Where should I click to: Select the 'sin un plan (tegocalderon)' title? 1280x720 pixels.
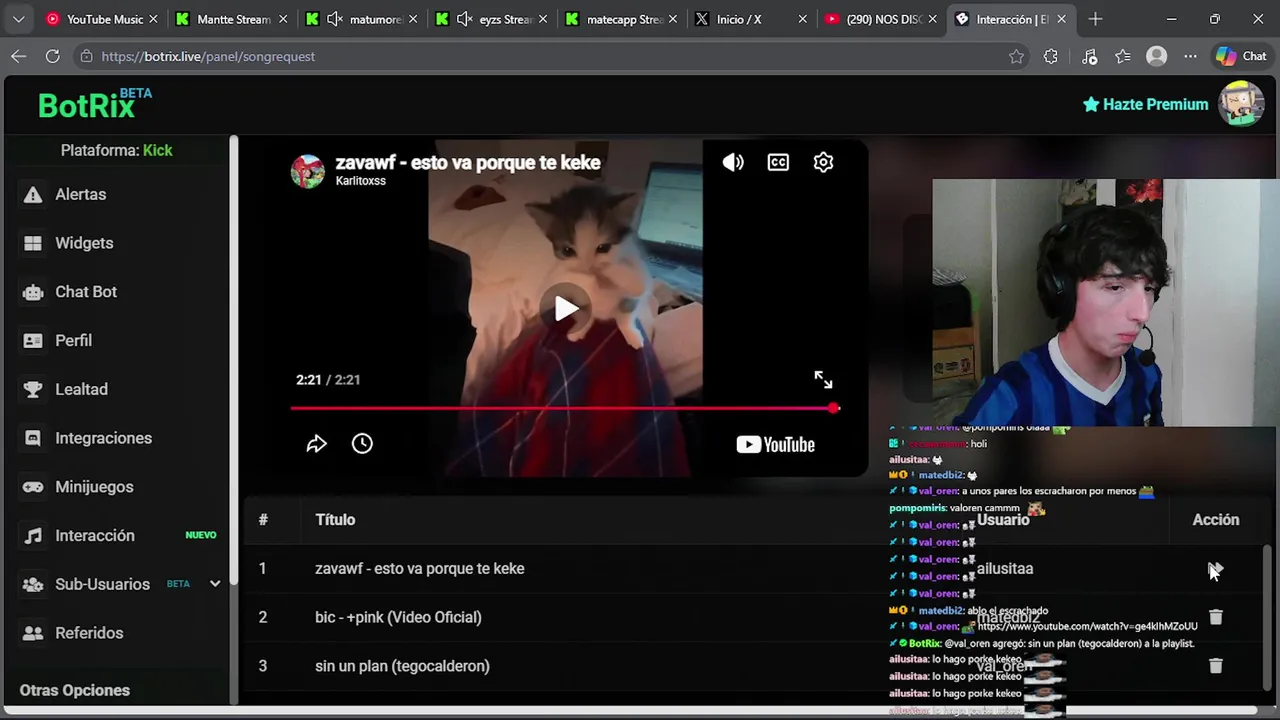point(402,666)
